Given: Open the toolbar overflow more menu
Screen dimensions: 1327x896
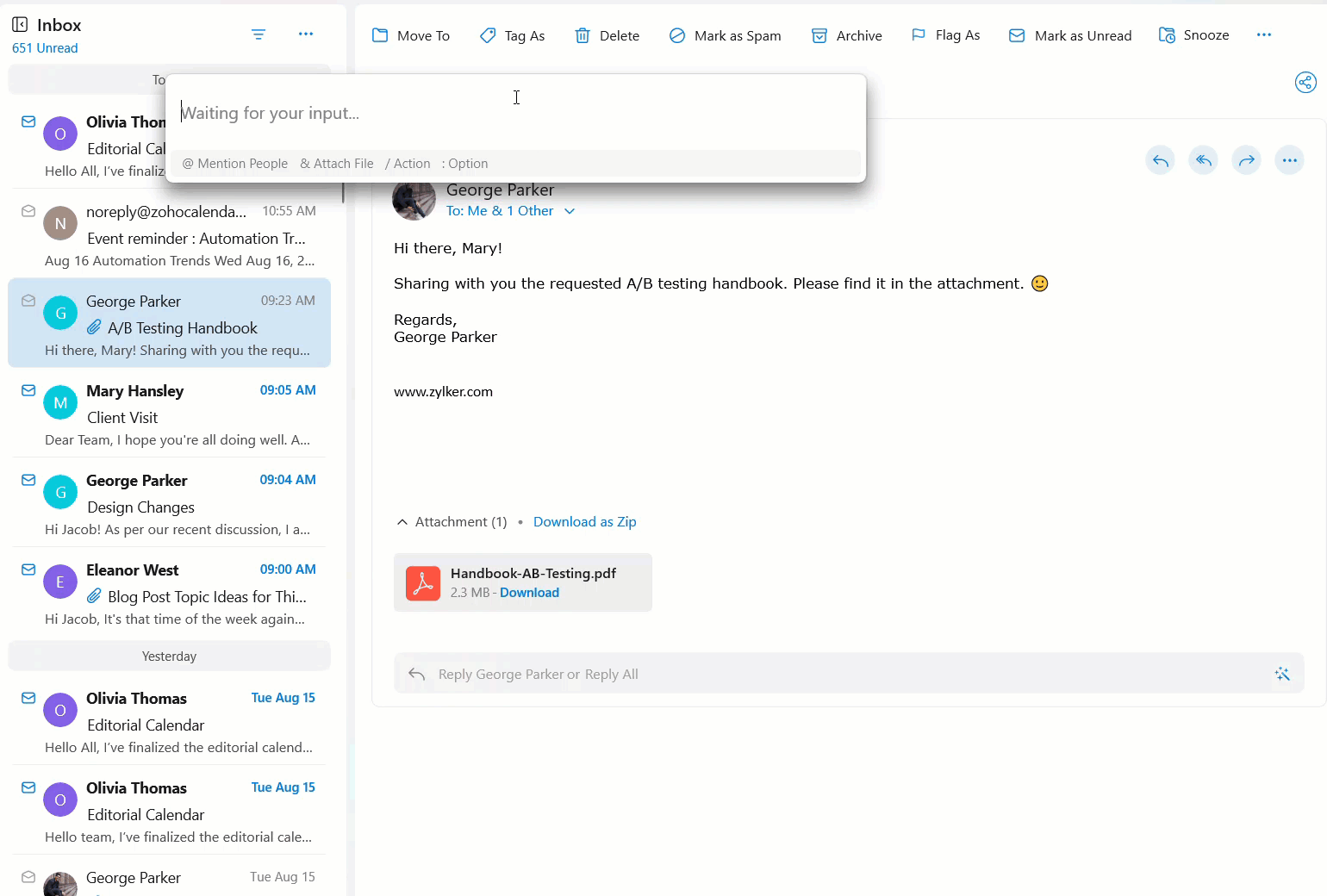Looking at the screenshot, I should pyautogui.click(x=1264, y=34).
